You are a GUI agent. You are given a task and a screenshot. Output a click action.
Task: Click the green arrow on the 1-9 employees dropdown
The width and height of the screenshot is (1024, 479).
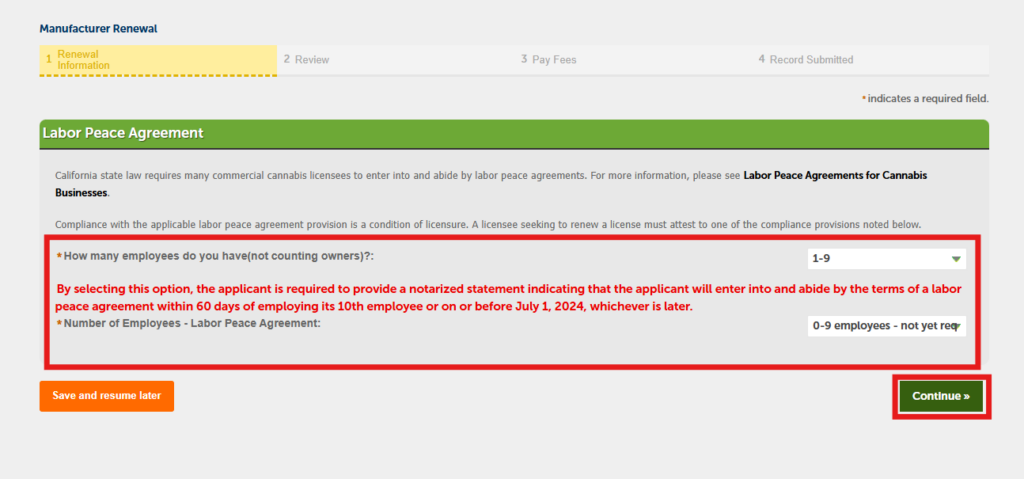click(x=956, y=259)
